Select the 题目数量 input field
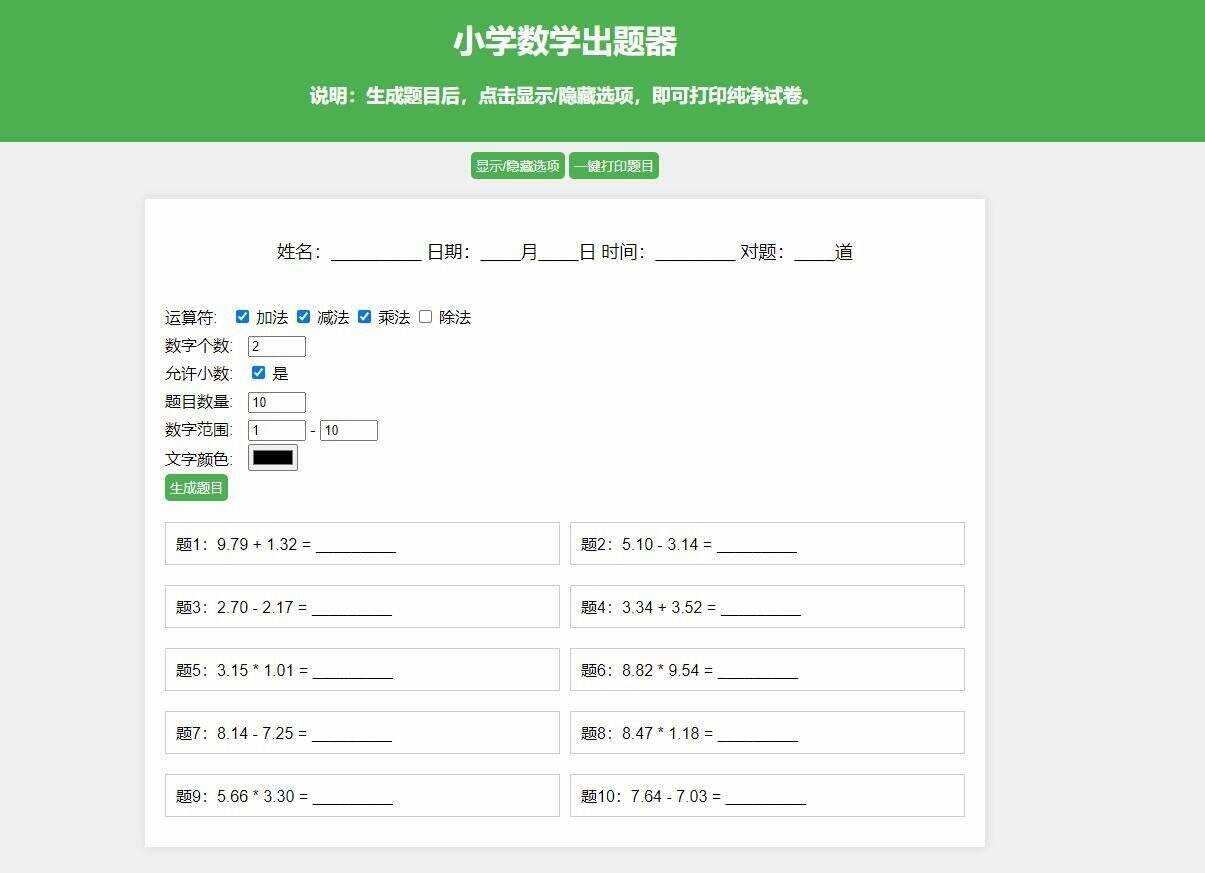Viewport: 1205px width, 873px height. tap(276, 402)
